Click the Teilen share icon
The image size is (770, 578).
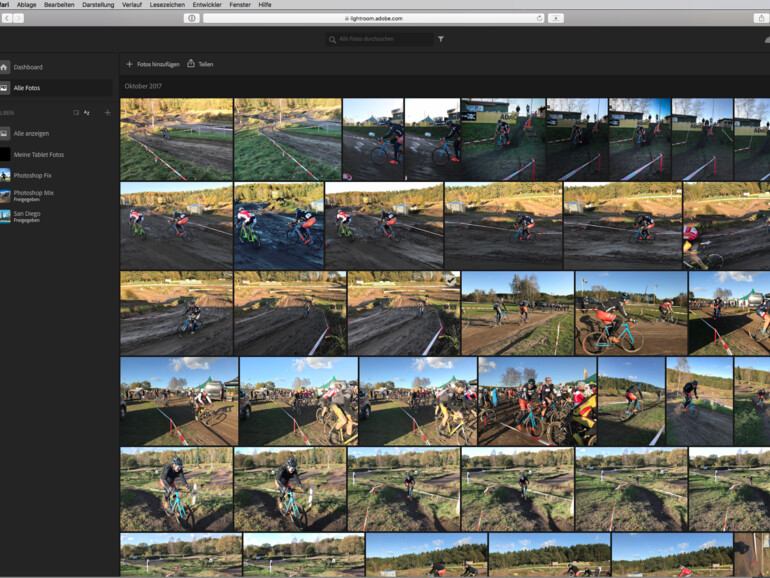(191, 64)
